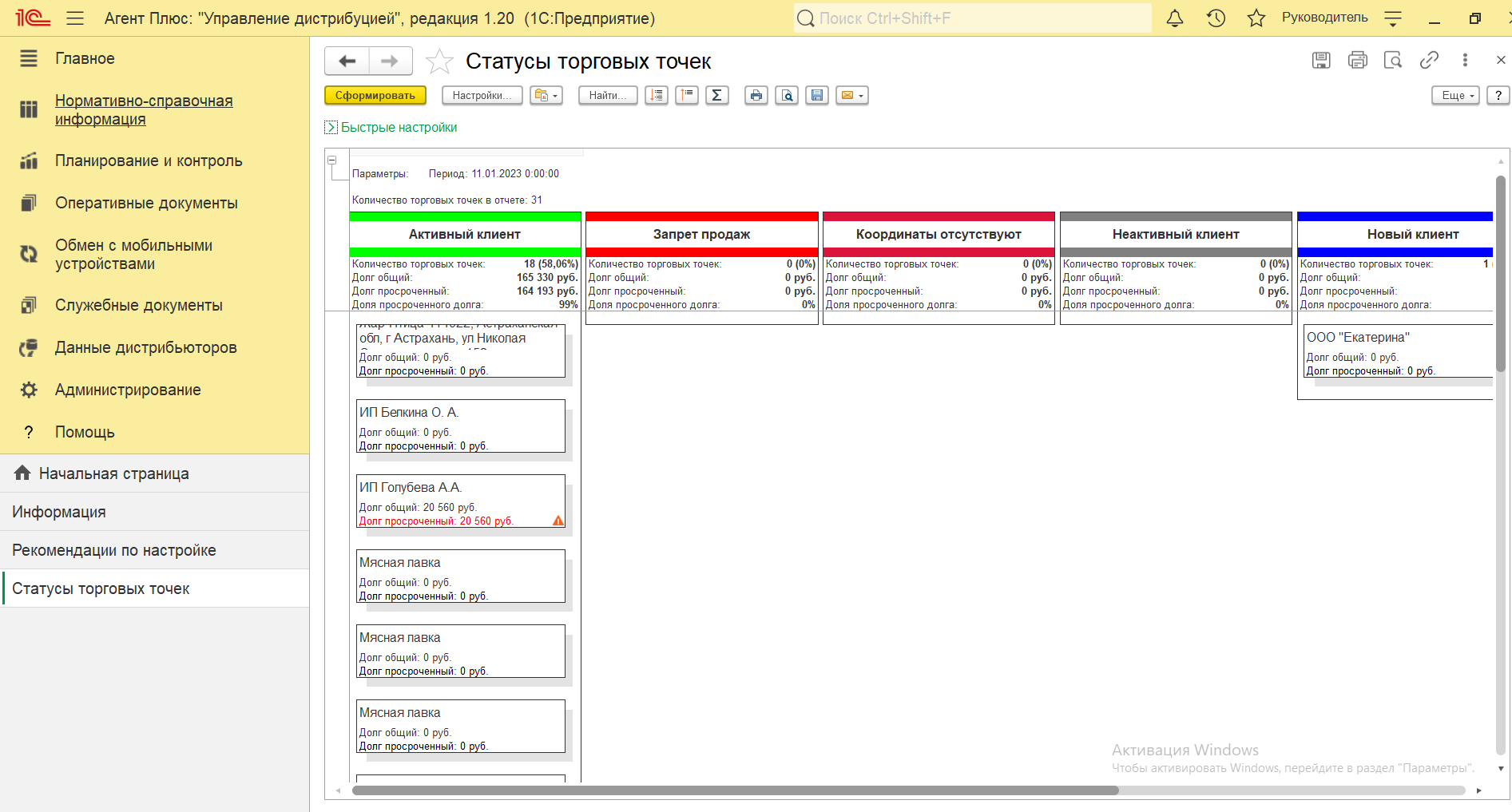Save the report with floppy toolbar icon

(x=817, y=95)
